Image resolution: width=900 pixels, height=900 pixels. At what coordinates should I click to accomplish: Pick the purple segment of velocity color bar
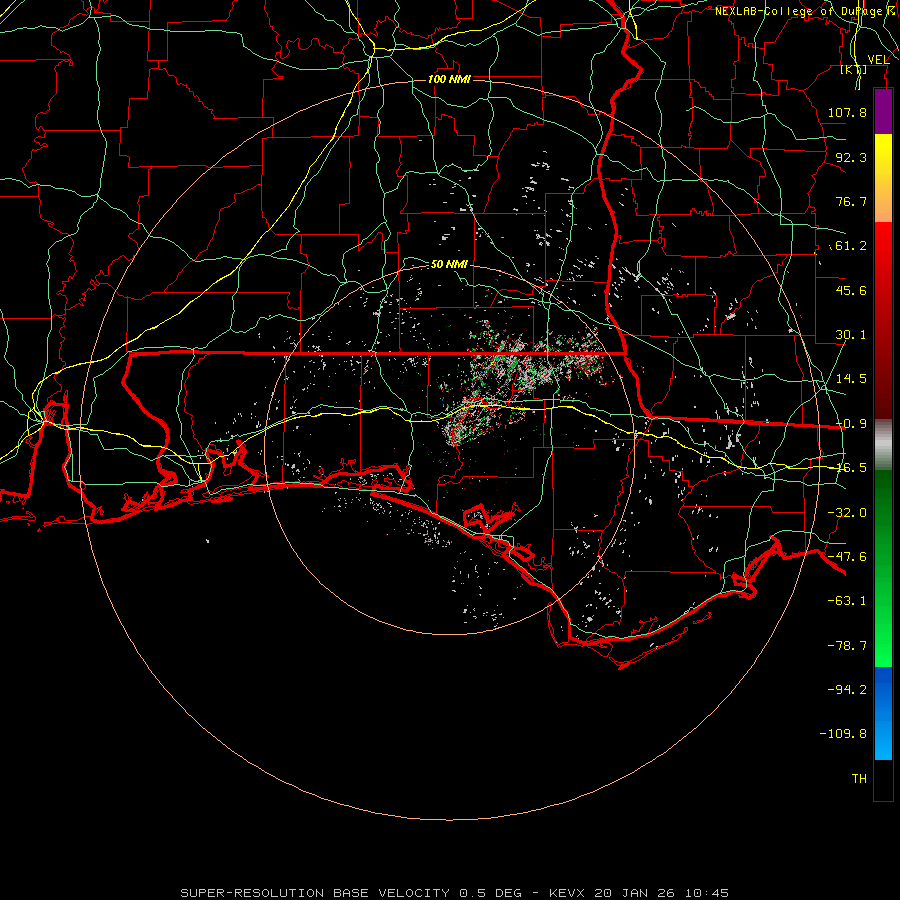click(x=883, y=112)
